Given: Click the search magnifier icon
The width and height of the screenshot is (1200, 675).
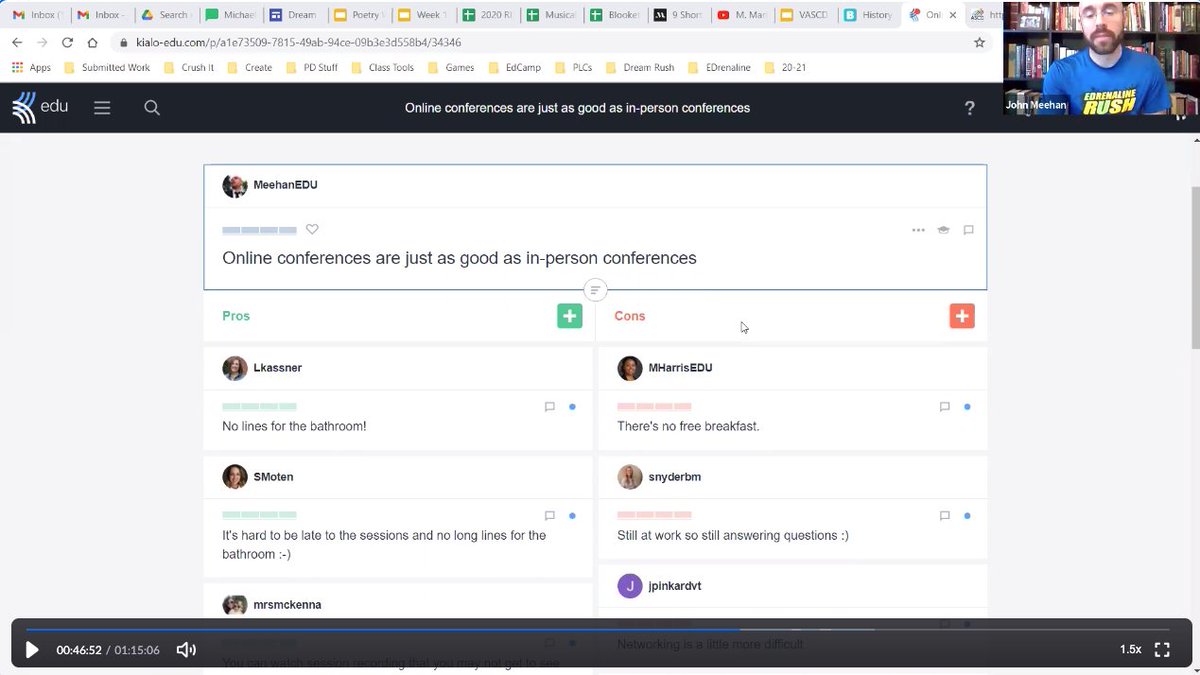Looking at the screenshot, I should [152, 108].
